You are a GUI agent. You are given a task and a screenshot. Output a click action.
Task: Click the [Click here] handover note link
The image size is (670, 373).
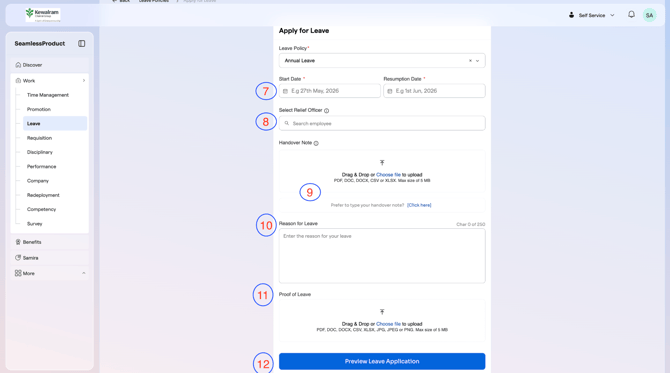coord(419,205)
